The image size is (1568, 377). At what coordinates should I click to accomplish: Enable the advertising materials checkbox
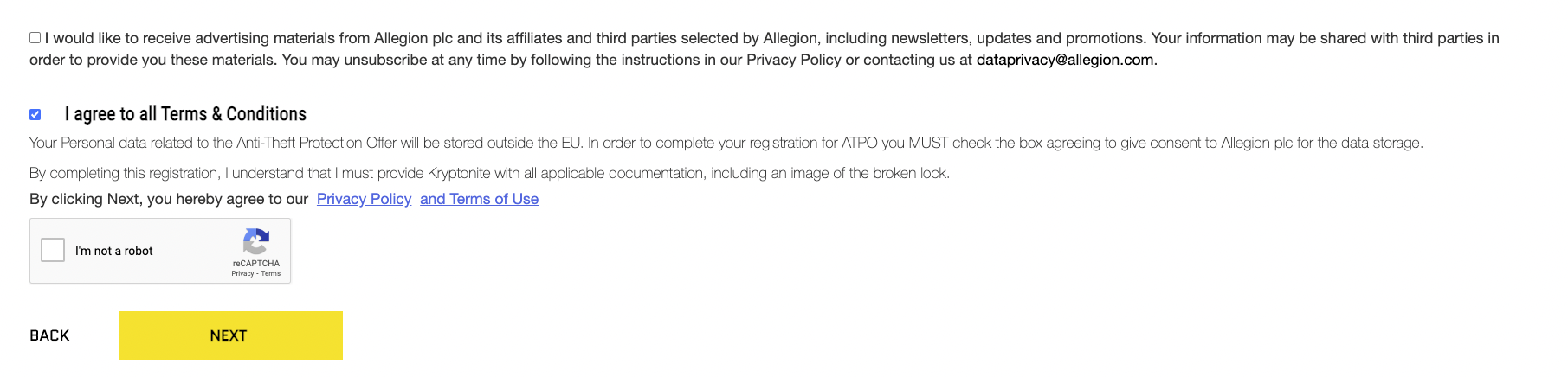coord(35,38)
